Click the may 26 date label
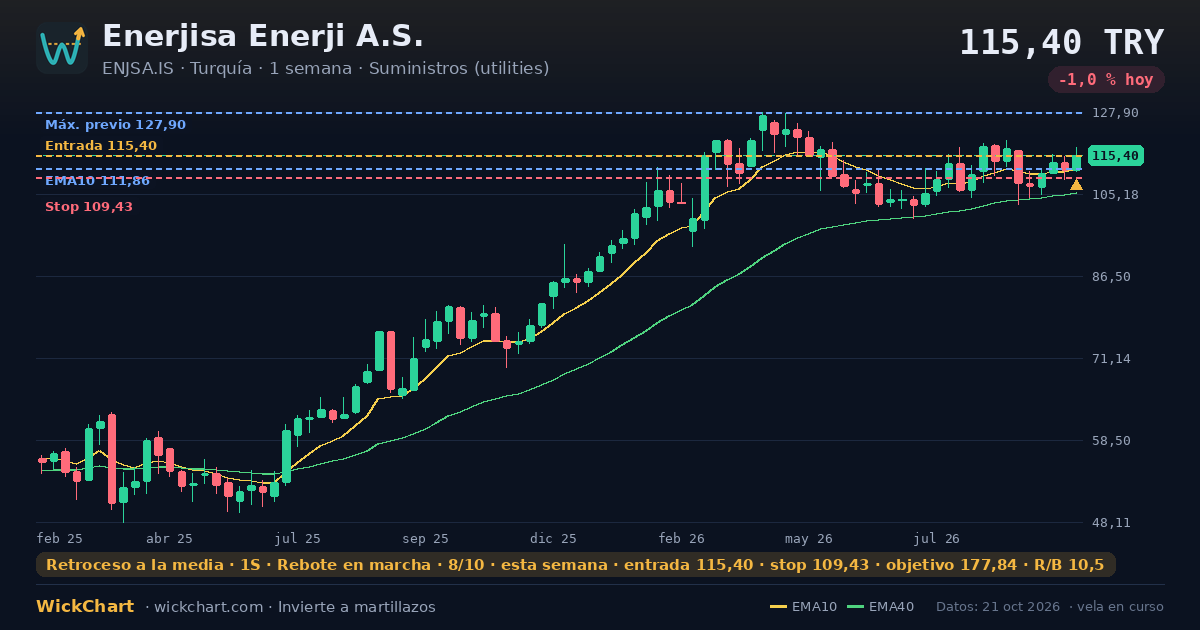The image size is (1200, 630). 809,539
